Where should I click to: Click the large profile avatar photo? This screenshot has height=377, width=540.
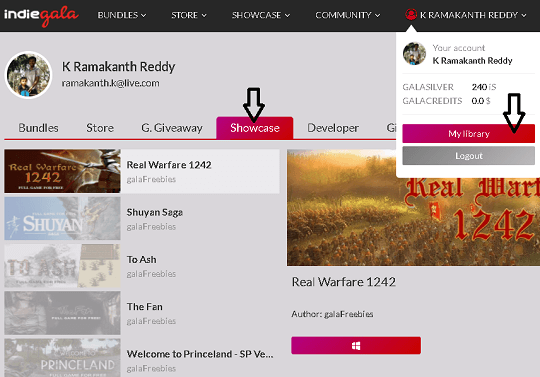[x=28, y=75]
